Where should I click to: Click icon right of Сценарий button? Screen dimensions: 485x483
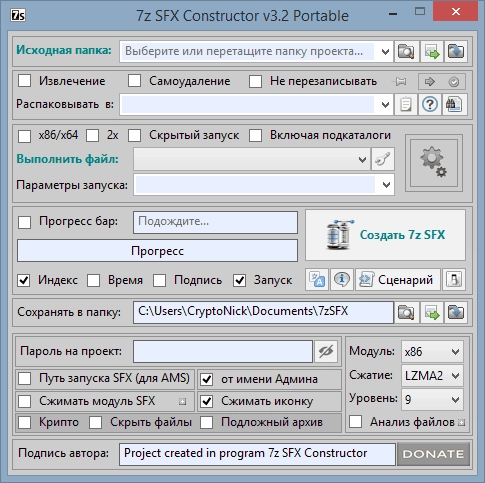[x=454, y=280]
